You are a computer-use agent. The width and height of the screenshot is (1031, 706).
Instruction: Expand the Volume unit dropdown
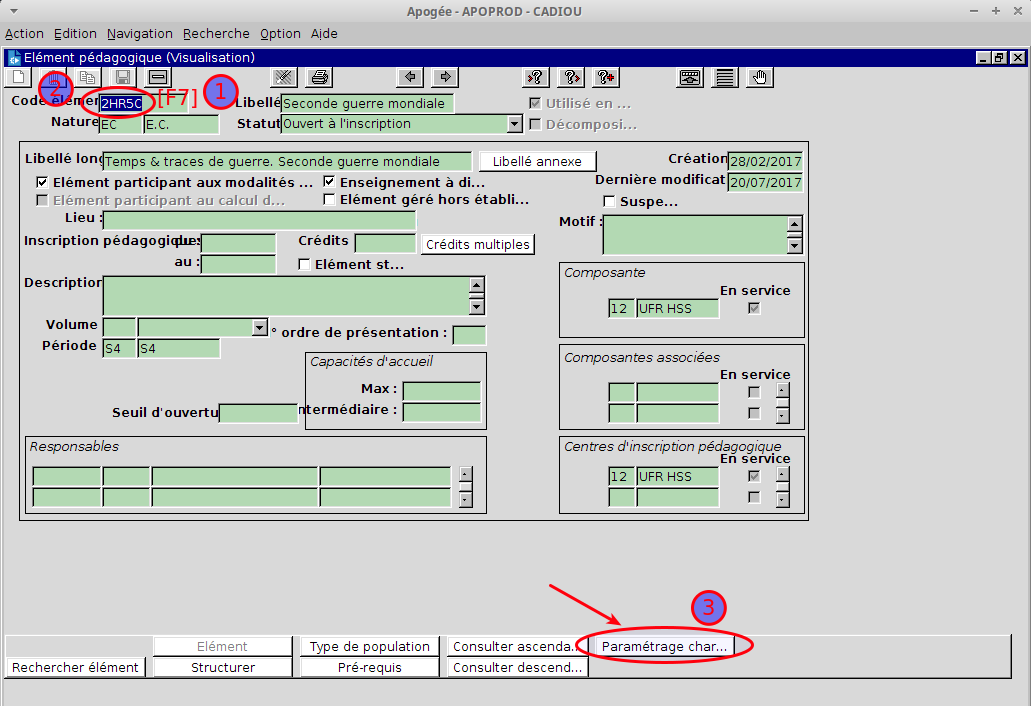point(260,327)
